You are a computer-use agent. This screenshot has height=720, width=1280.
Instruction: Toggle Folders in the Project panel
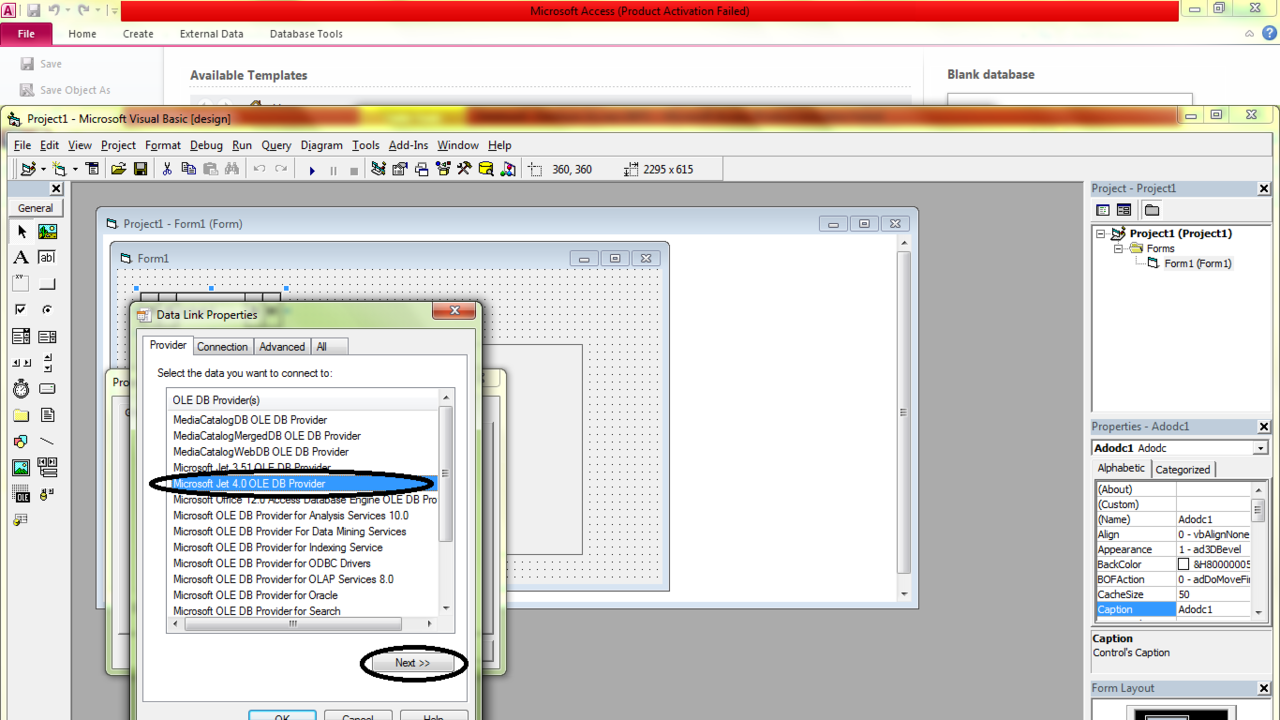click(x=1152, y=210)
